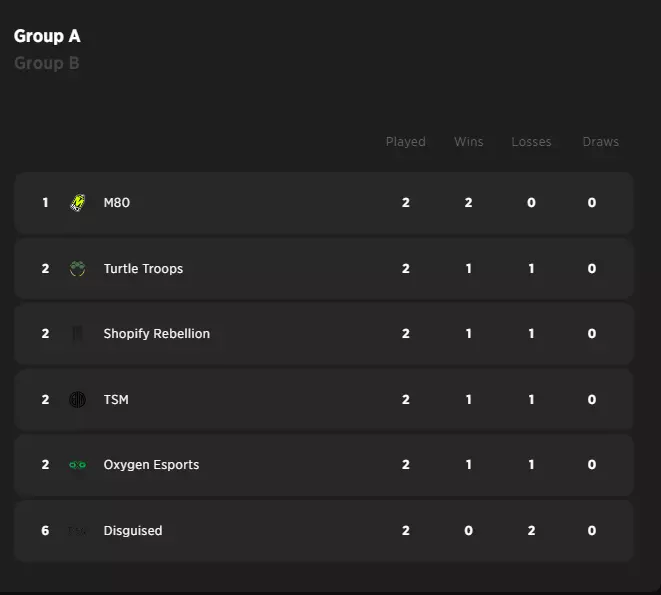
Task: Open the Disguised team name
Action: tap(133, 530)
